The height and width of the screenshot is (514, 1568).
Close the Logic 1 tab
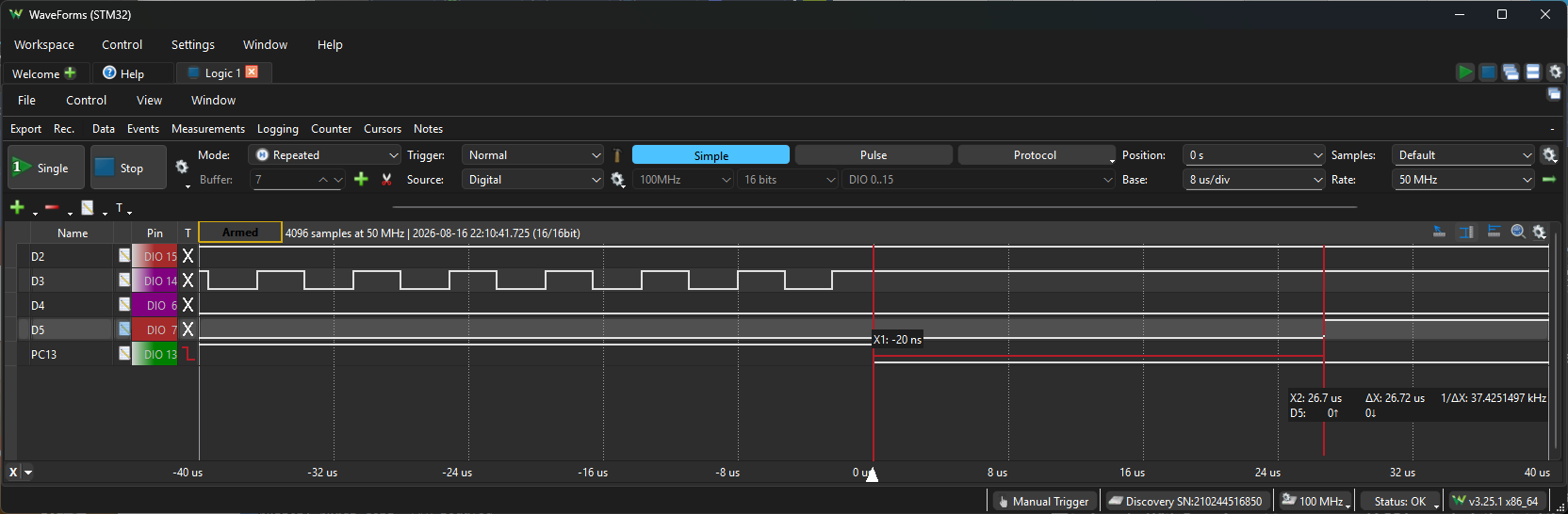coord(252,72)
